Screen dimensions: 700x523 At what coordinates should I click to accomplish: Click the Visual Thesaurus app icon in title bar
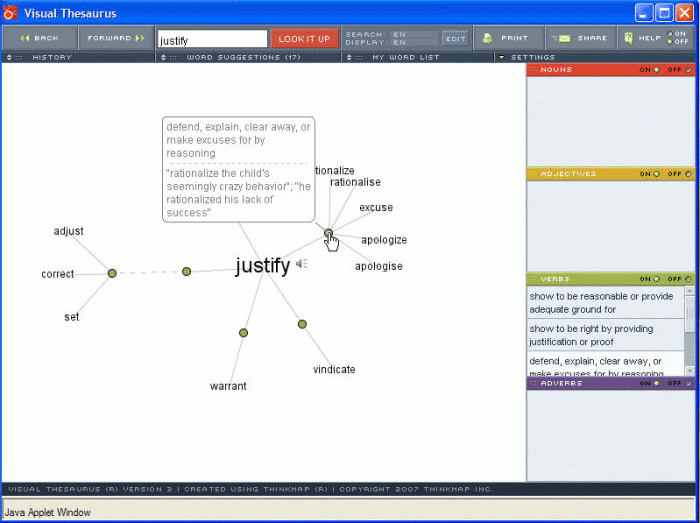(x=10, y=13)
